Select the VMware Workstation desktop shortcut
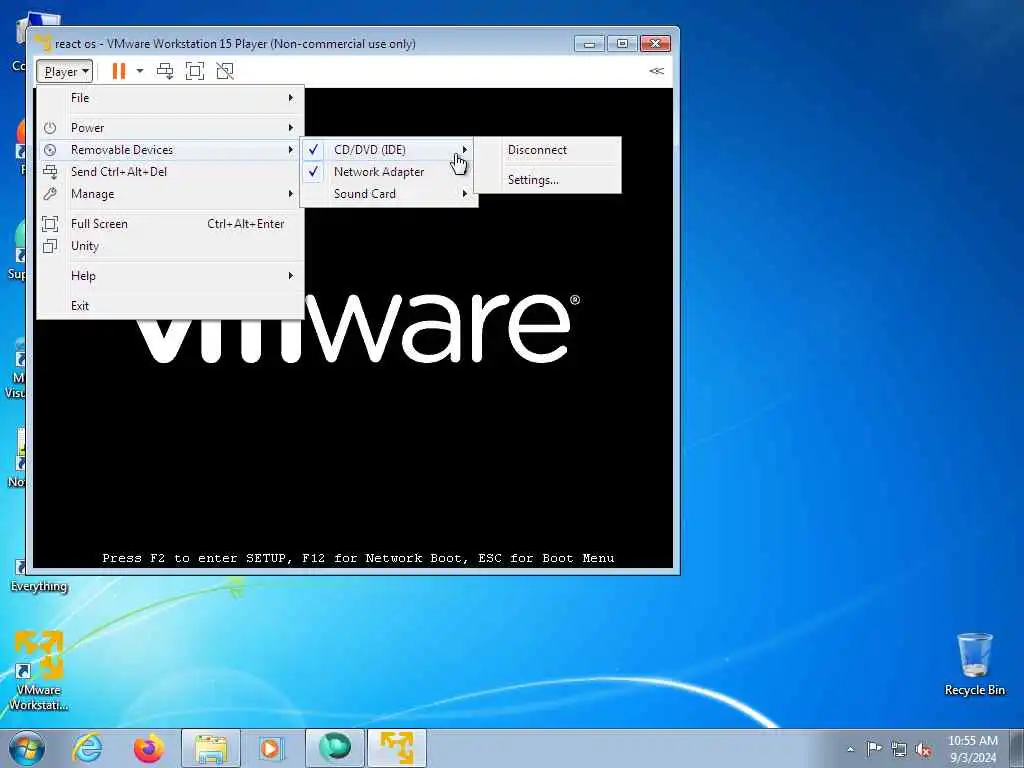The width and height of the screenshot is (1024, 768). coord(39,671)
